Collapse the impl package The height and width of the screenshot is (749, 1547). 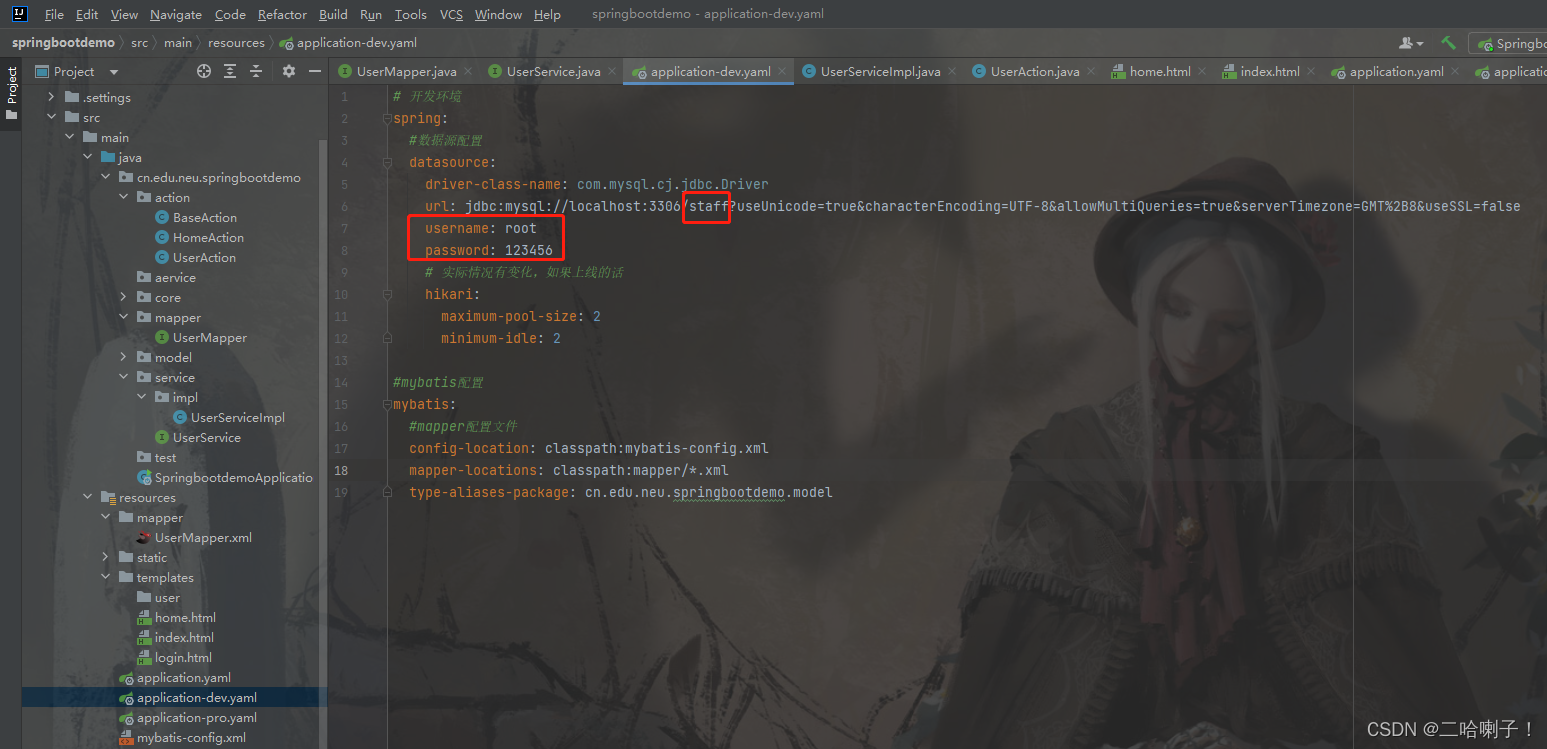click(142, 397)
